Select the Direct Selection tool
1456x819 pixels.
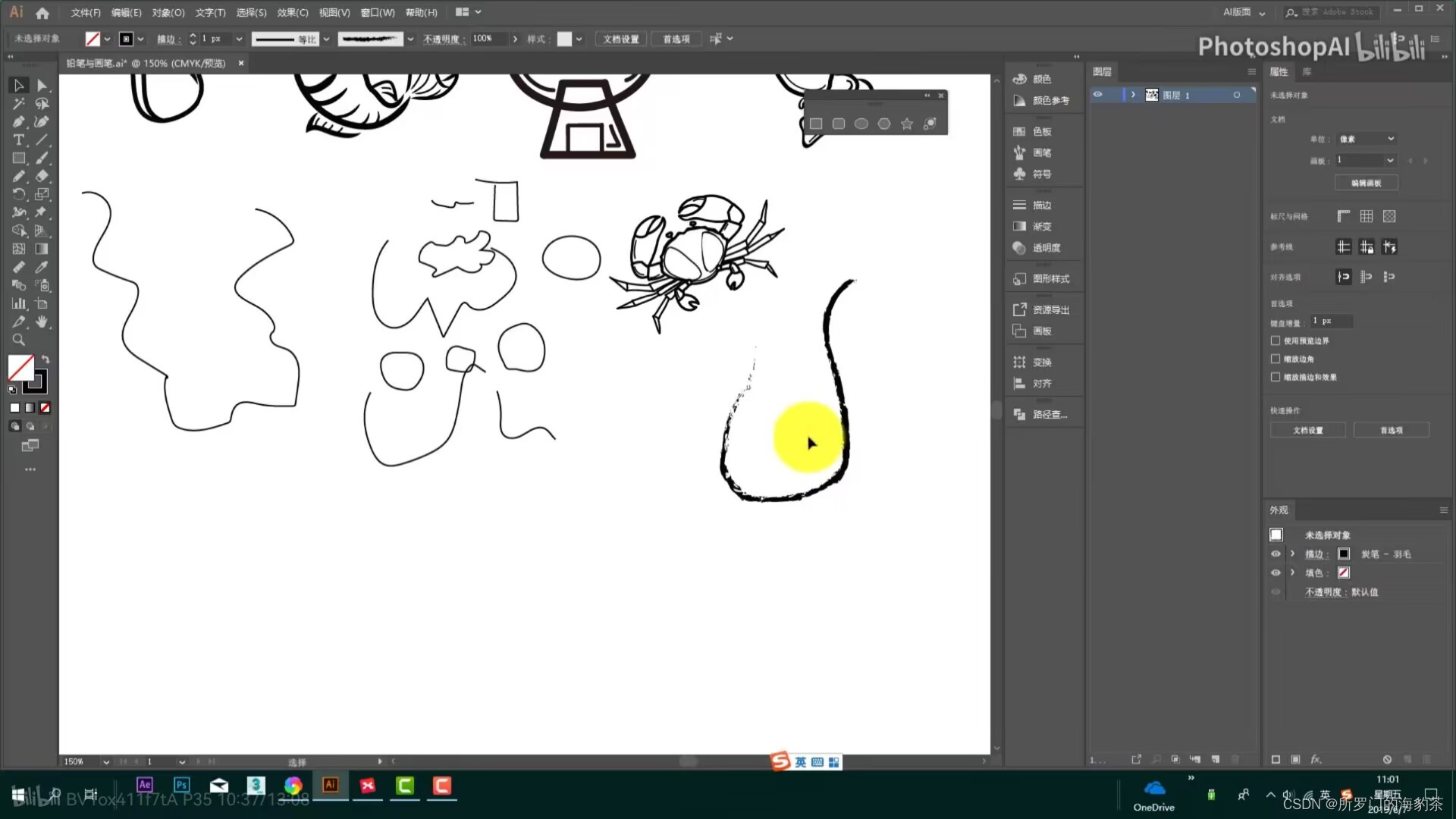click(x=42, y=86)
